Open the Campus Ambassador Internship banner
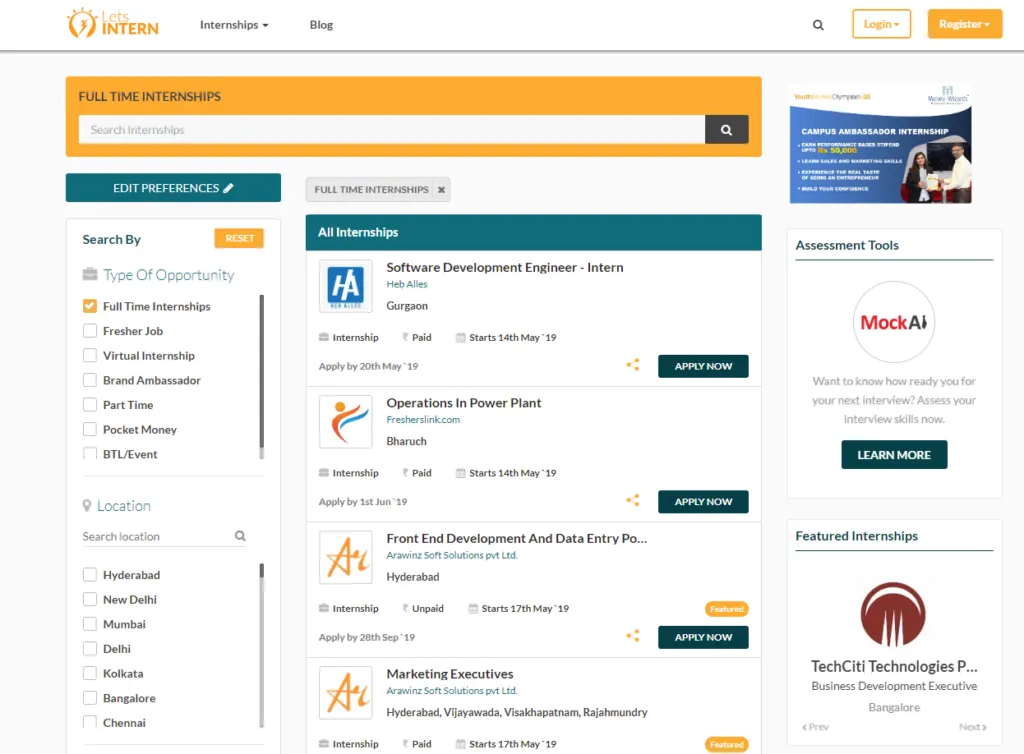 pos(880,144)
